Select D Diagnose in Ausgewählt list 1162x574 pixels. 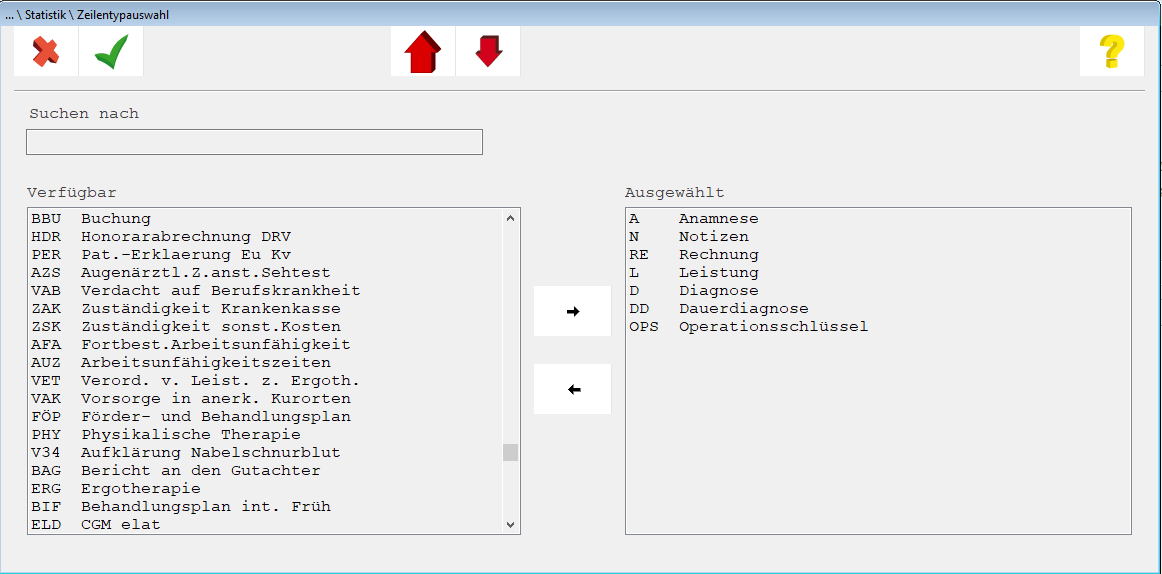coord(878,290)
